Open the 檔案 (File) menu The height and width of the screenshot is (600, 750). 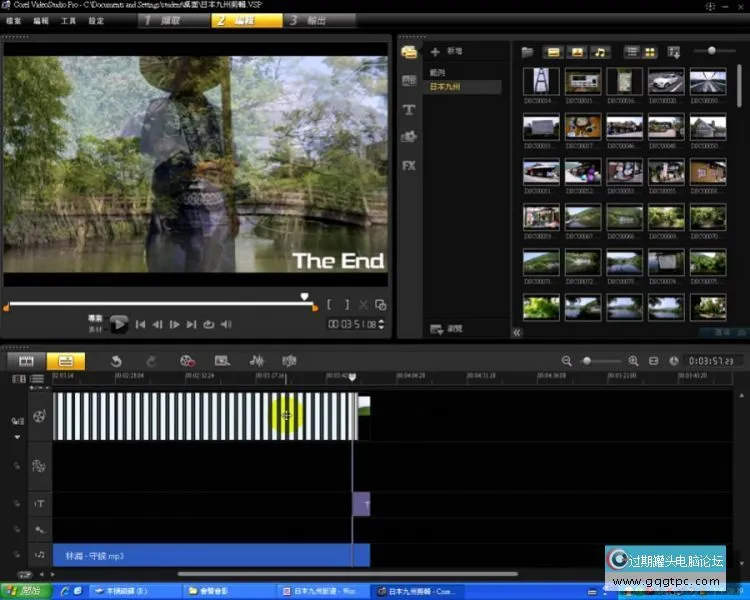(14, 20)
